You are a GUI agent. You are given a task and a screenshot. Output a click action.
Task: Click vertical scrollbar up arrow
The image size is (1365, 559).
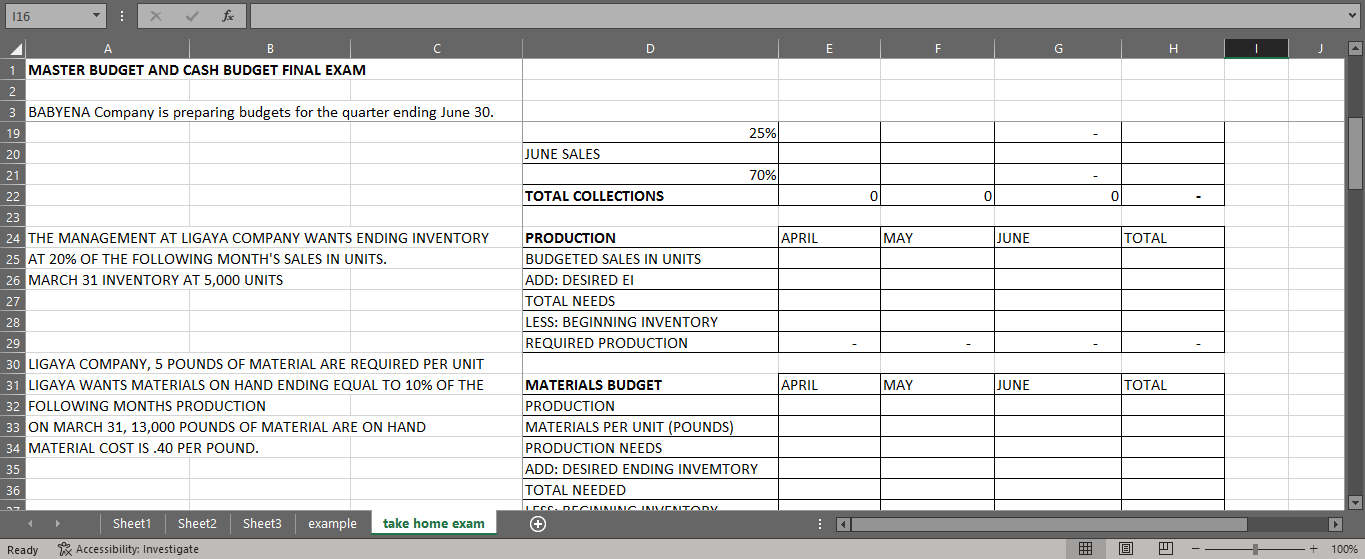[1356, 48]
